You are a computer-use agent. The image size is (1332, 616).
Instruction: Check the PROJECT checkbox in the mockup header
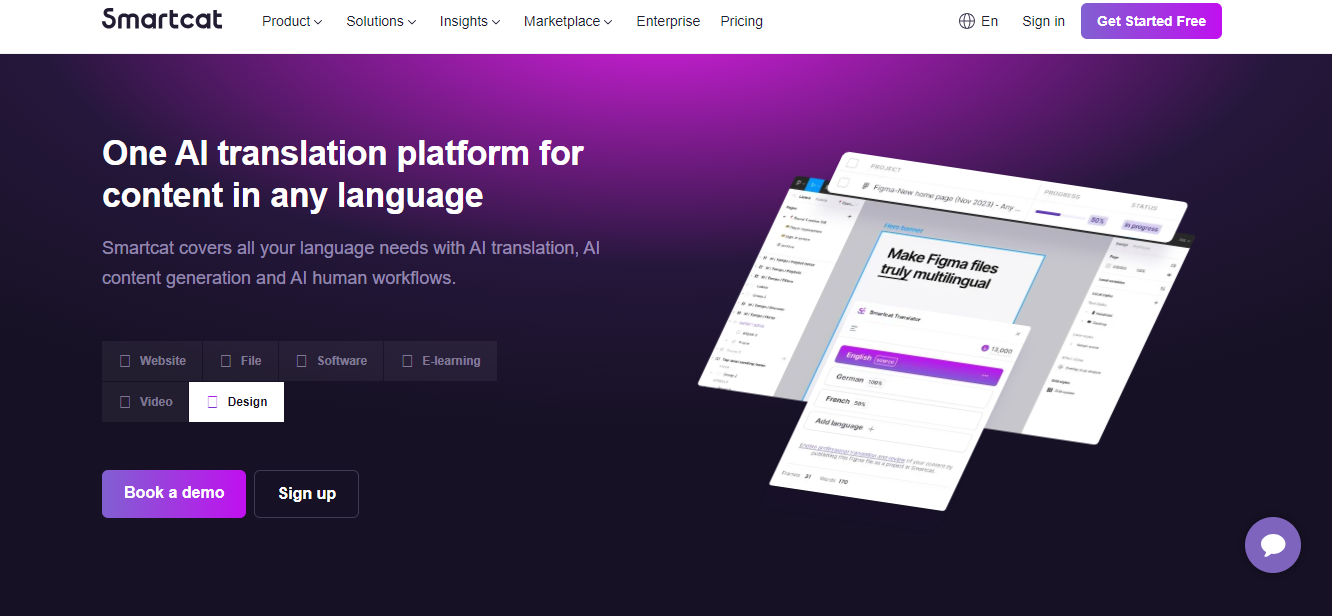pyautogui.click(x=853, y=162)
